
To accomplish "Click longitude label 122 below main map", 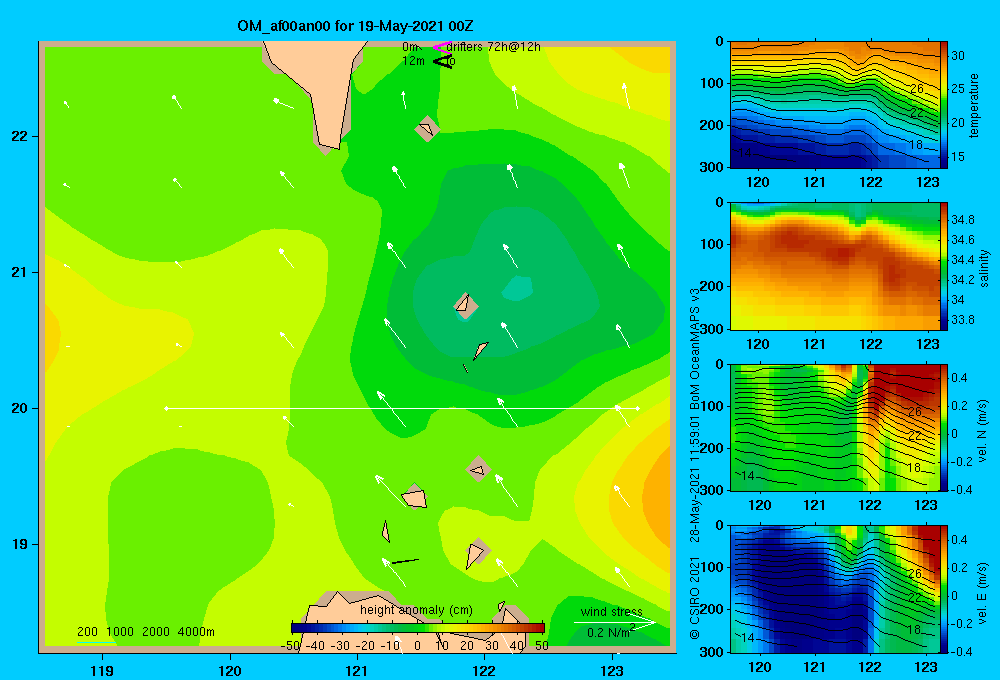I will pyautogui.click(x=484, y=670).
